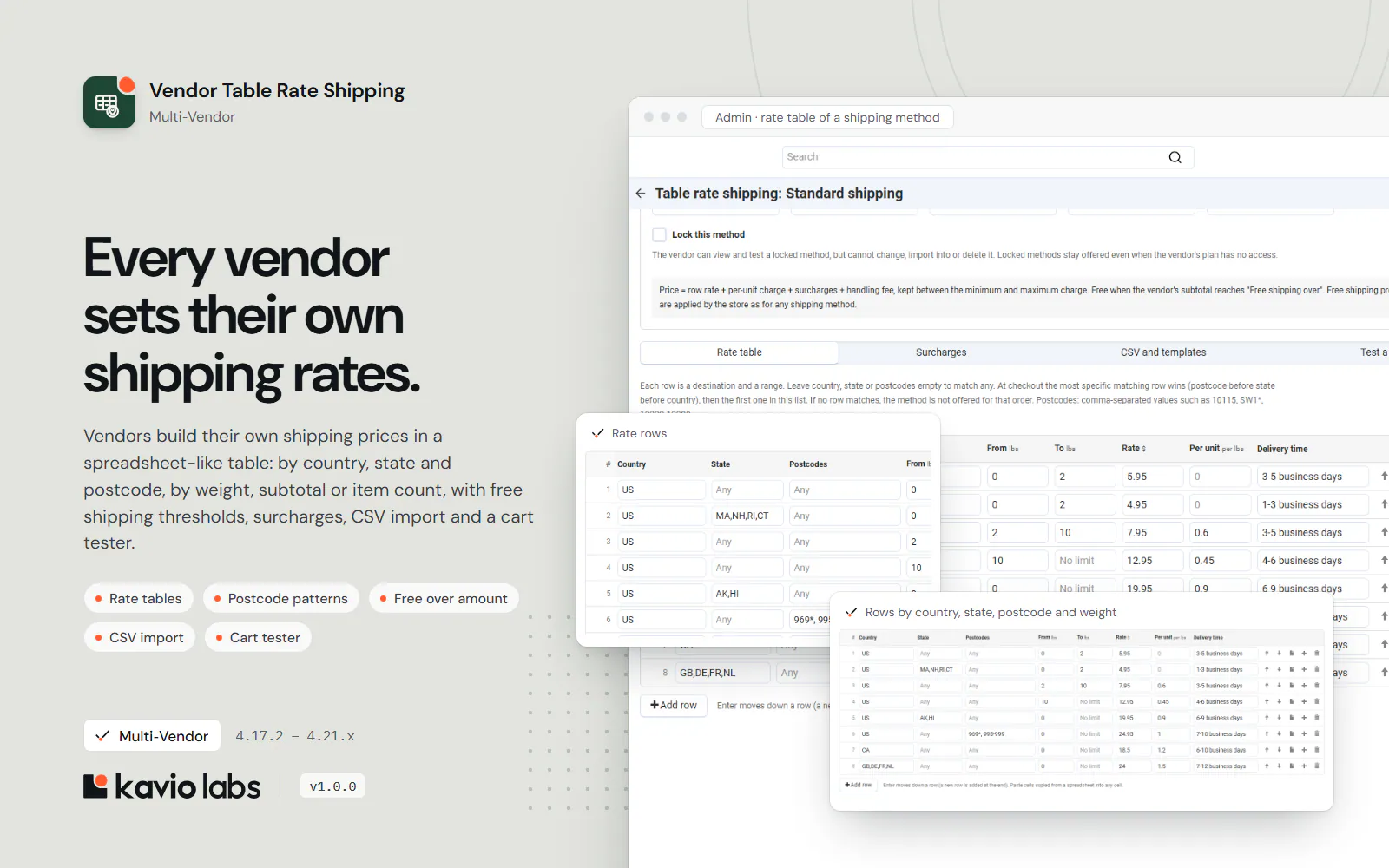1389x868 pixels.
Task: Move up the 6-9 business days row in main table
Action: 1384,589
